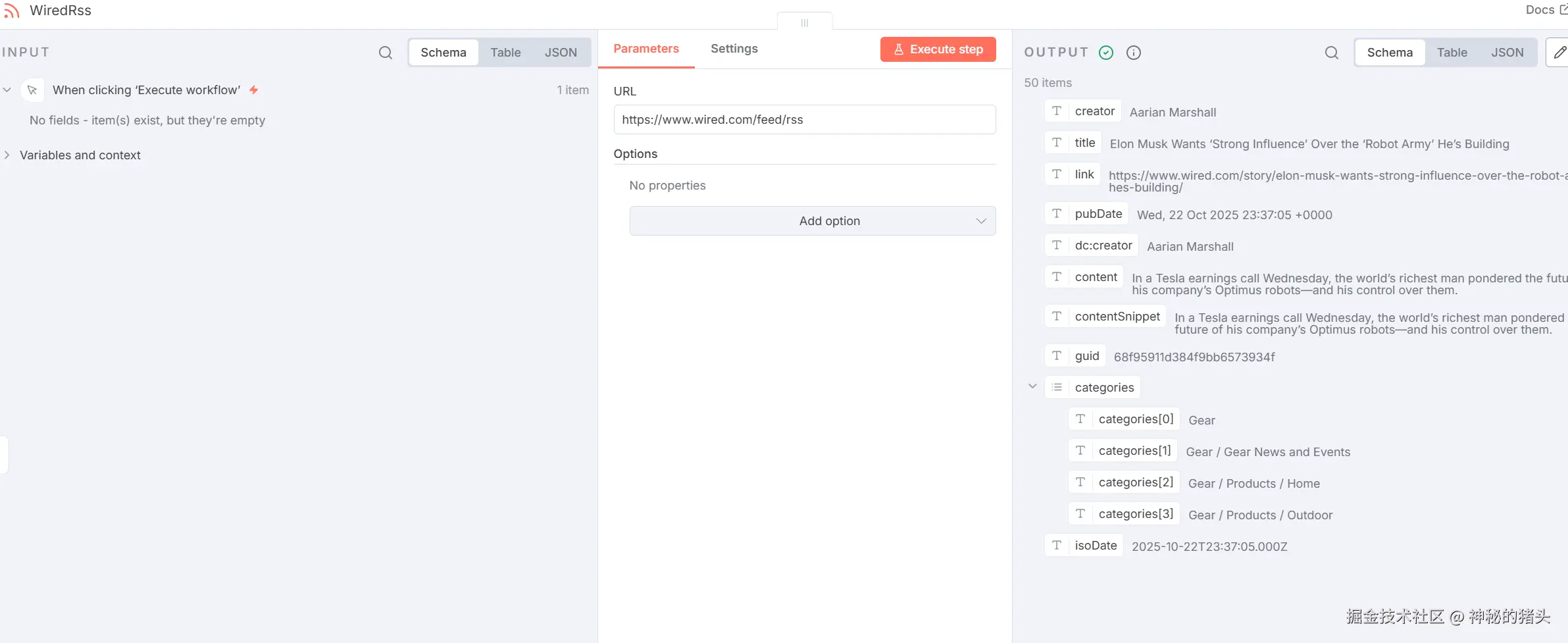1568x643 pixels.
Task: Click the categories[2] type icon
Action: coord(1080,482)
